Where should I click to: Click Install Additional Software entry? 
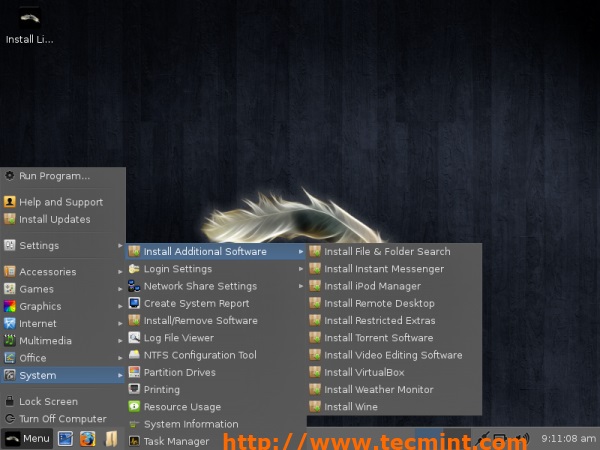pos(215,251)
